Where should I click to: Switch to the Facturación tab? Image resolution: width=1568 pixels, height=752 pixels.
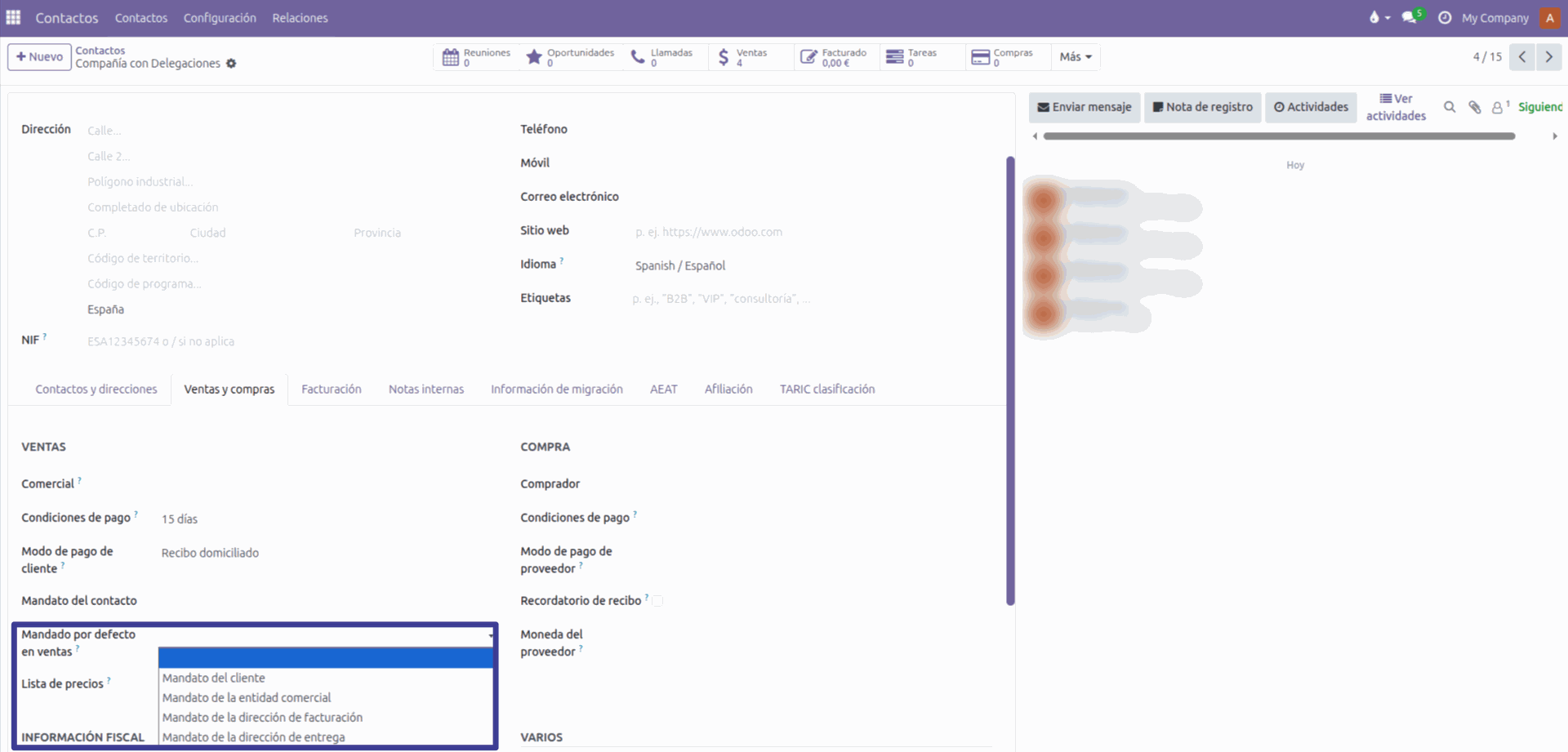point(331,389)
